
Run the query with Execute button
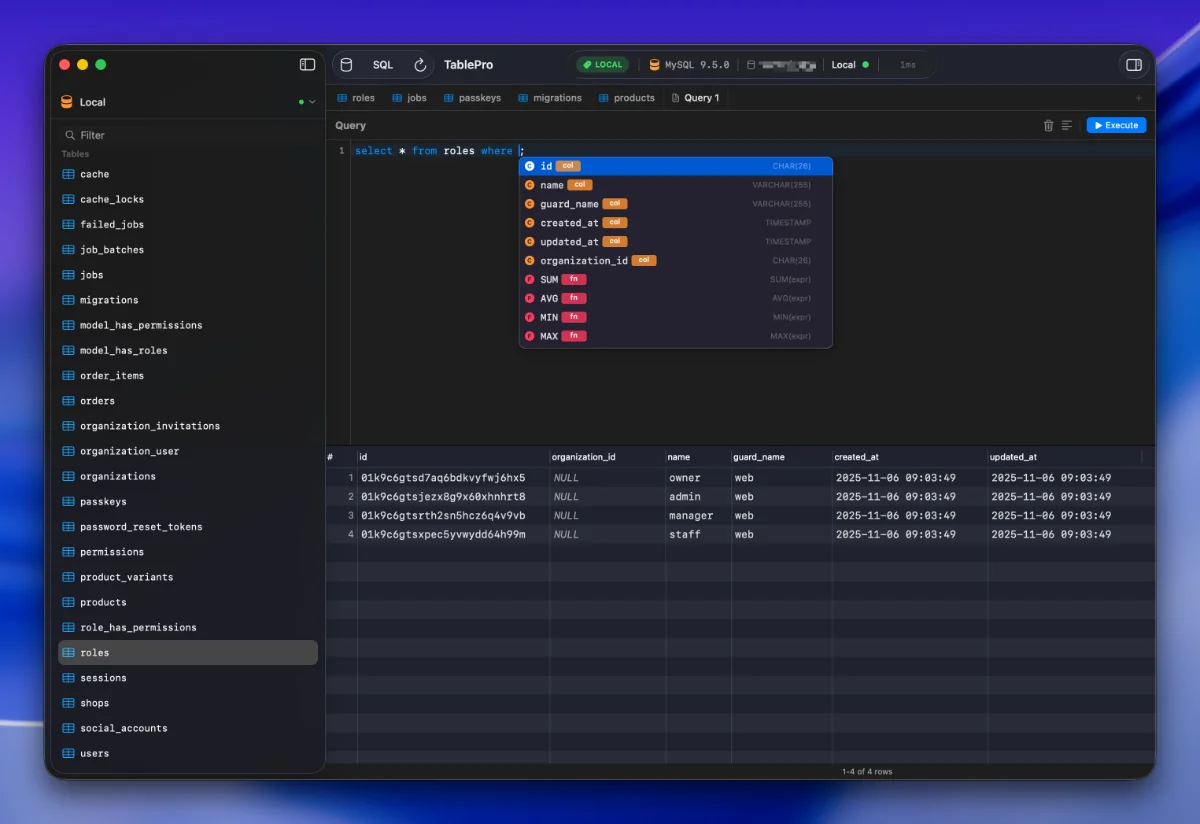[1116, 126]
